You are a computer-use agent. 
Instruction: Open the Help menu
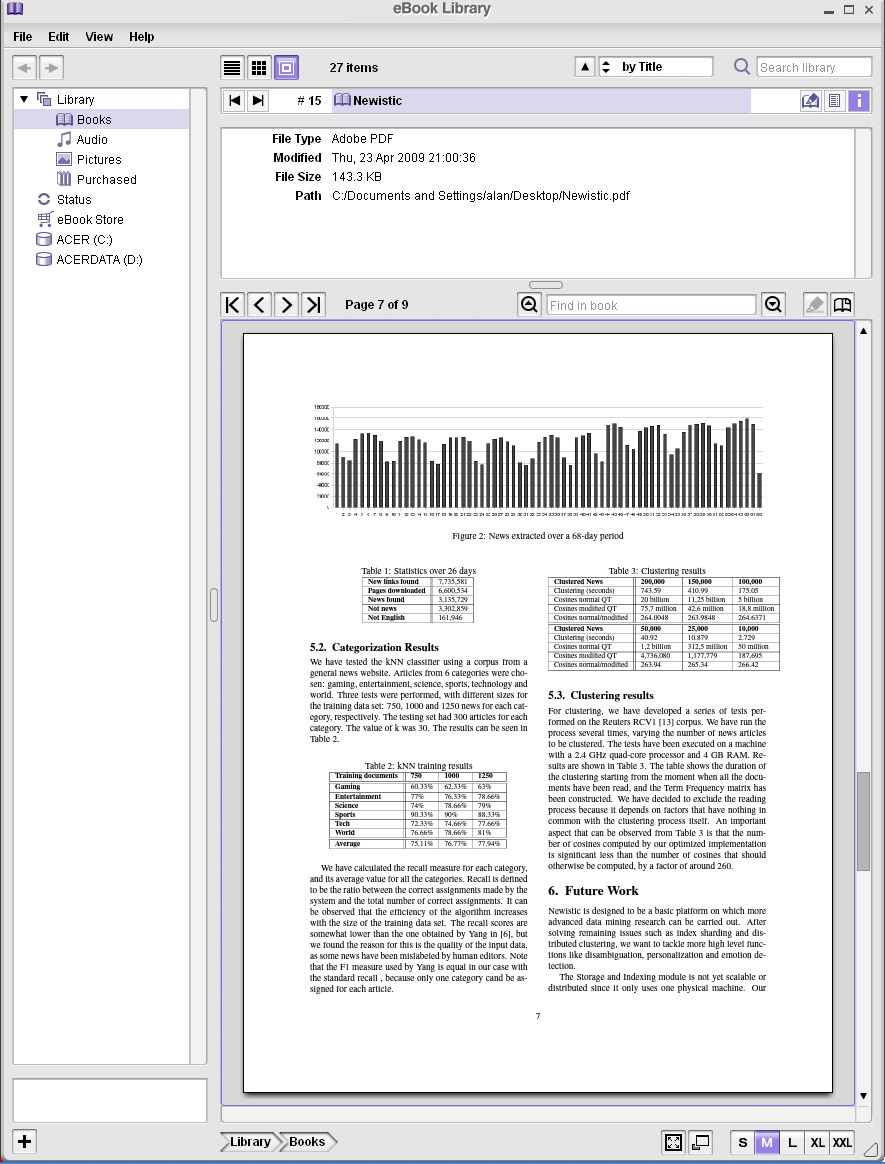click(x=141, y=36)
